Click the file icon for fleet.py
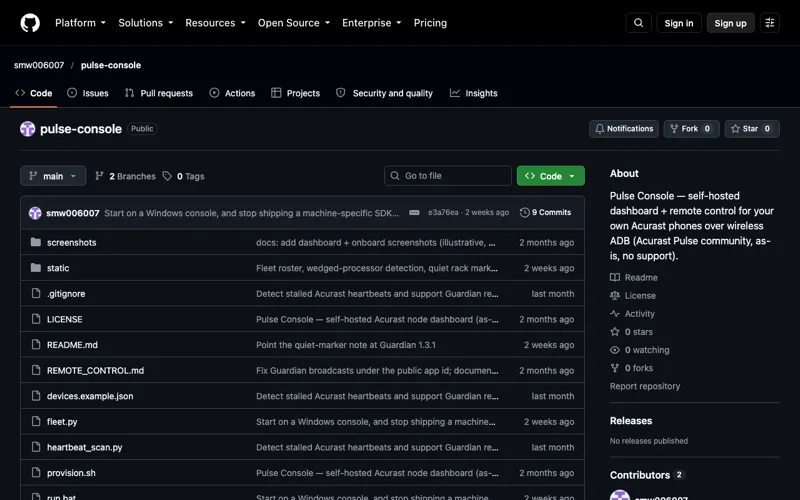 (36, 421)
